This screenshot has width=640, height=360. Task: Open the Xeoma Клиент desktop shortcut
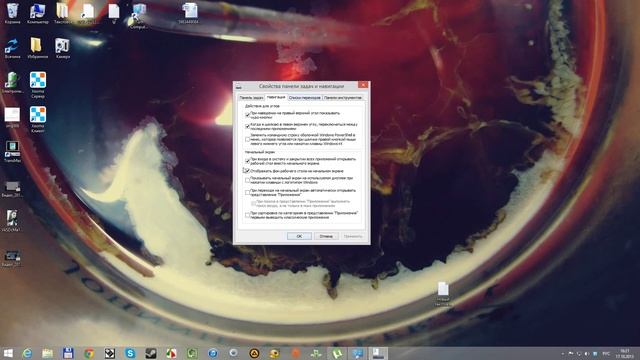(x=38, y=119)
